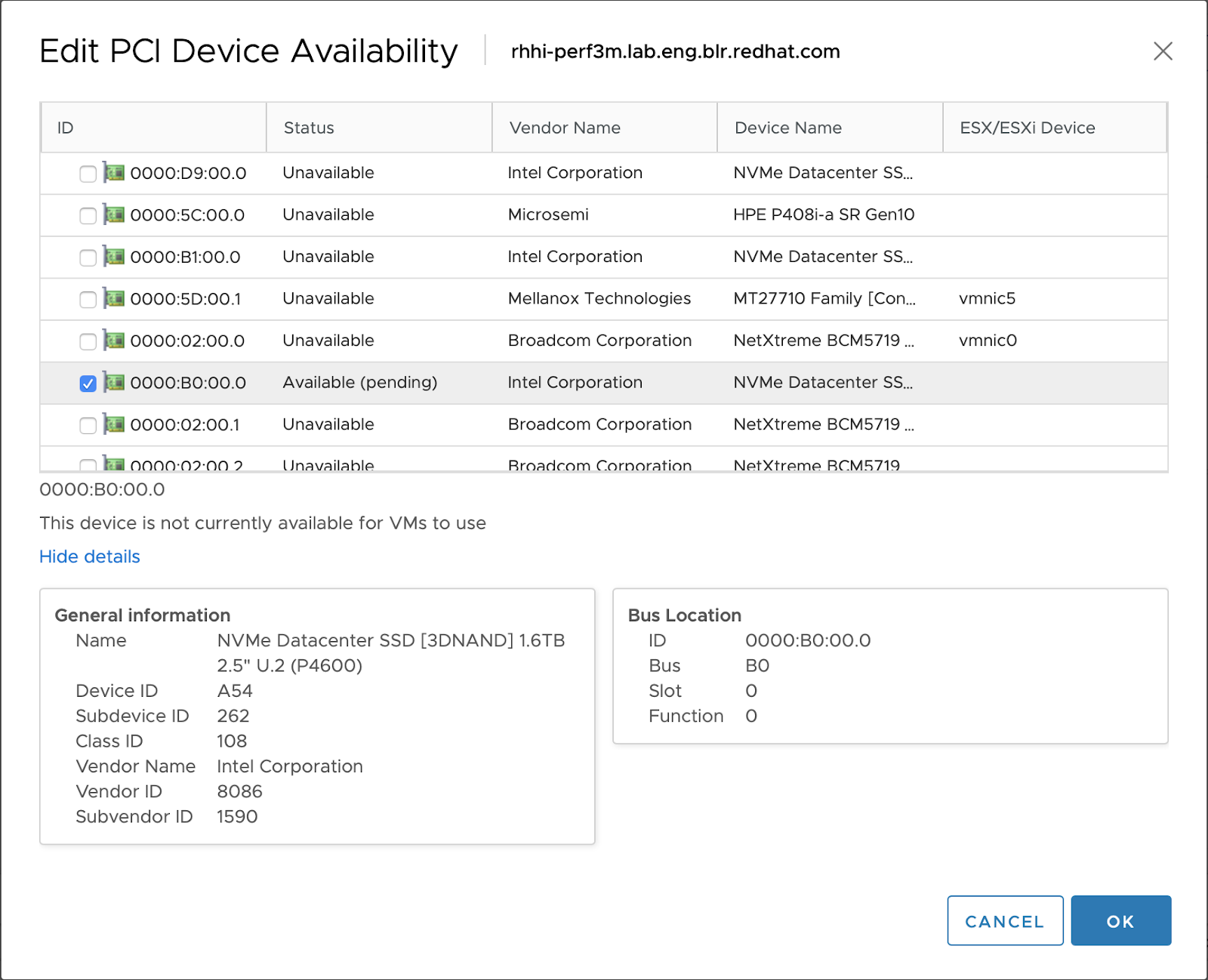The height and width of the screenshot is (980, 1208).
Task: Click the PCI card icon beside 0000:D9:00.0
Action: click(x=115, y=173)
